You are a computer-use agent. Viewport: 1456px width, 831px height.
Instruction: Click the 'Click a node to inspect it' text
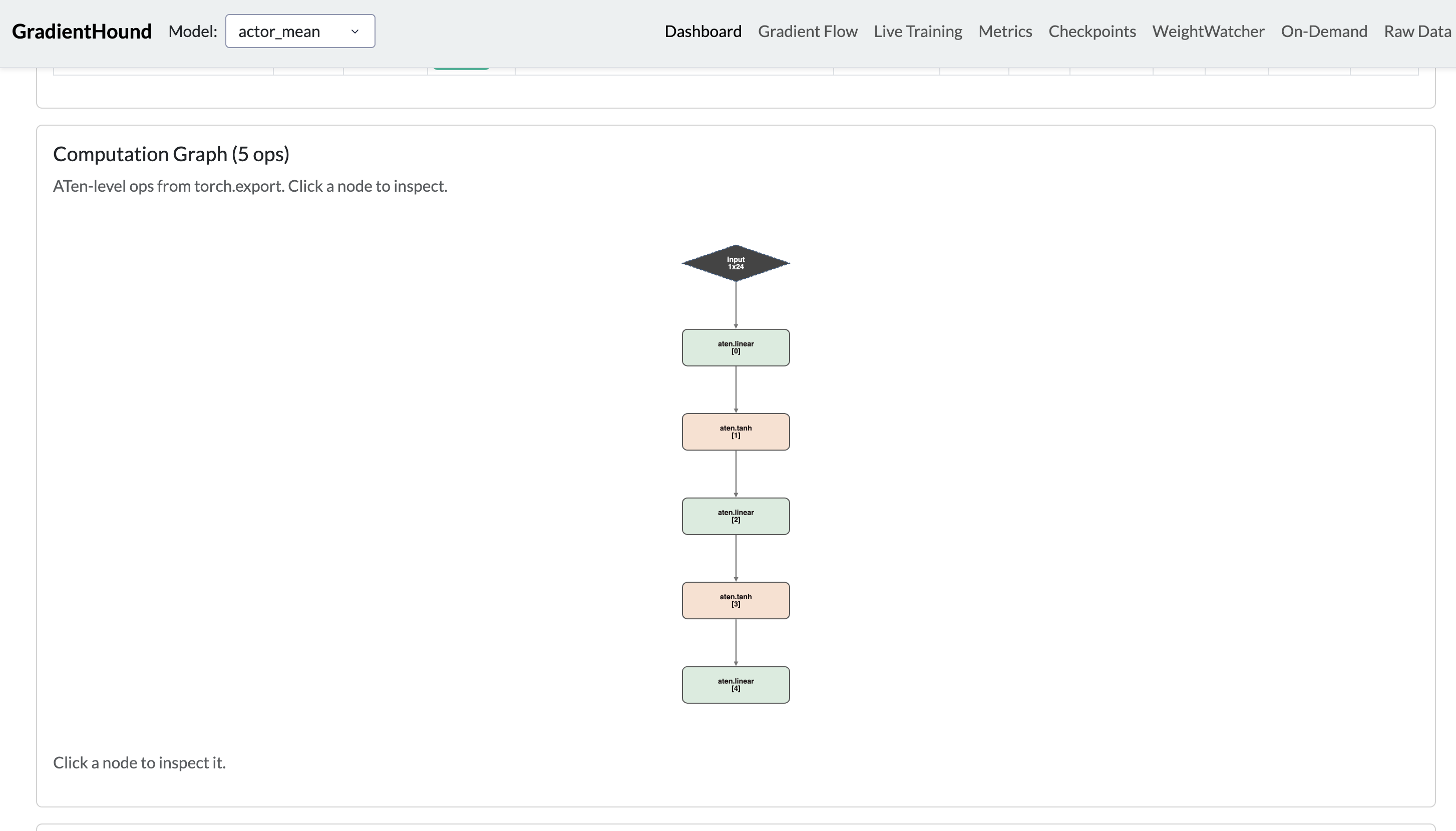[x=139, y=763]
